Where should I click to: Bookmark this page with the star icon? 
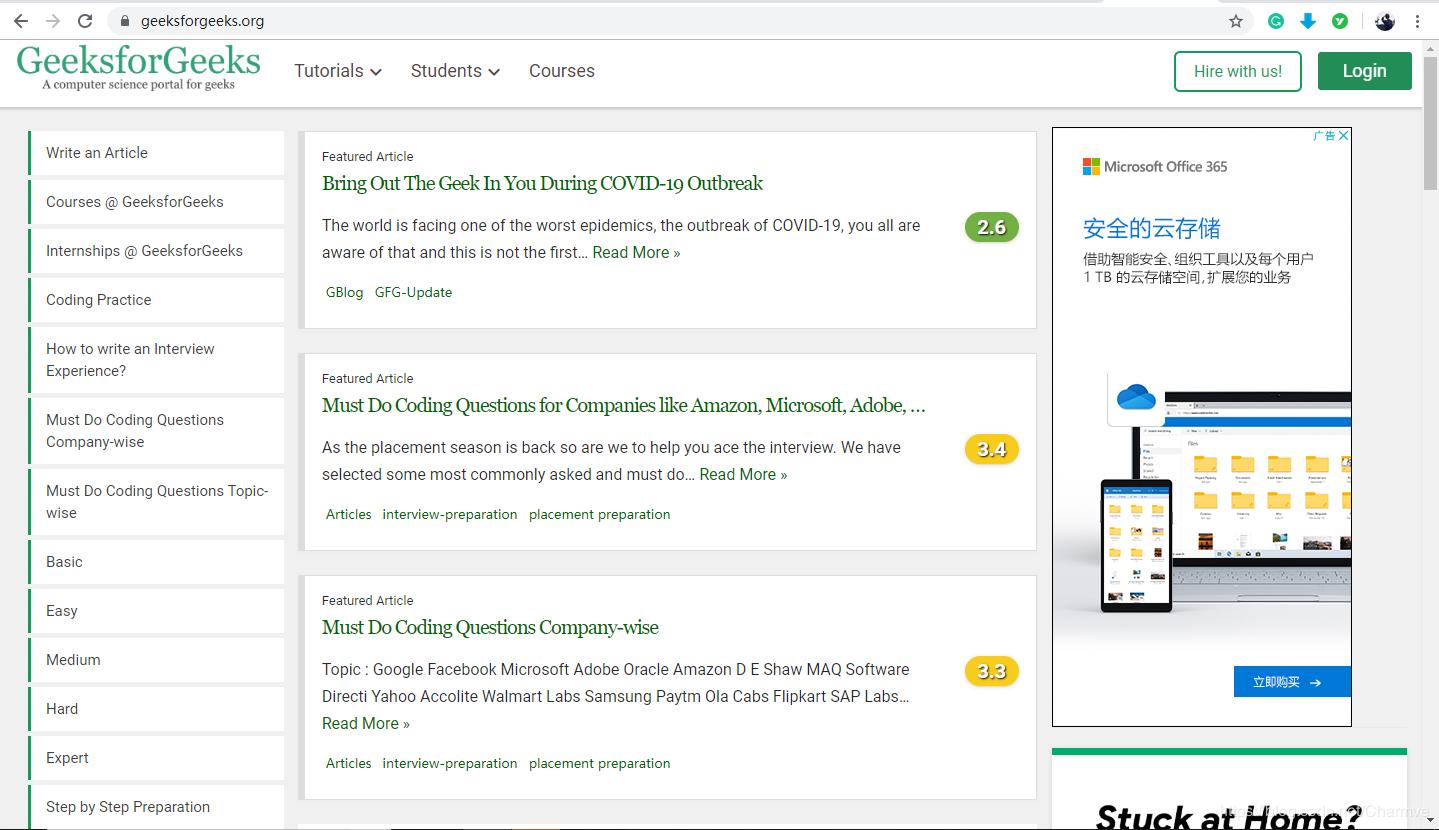click(1236, 21)
